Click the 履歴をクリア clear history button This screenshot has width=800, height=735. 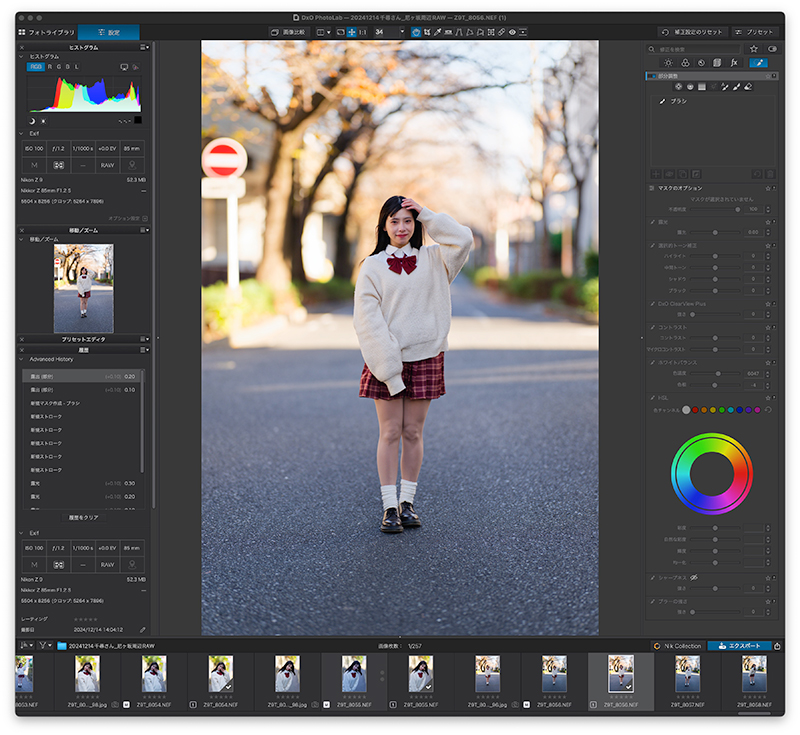(84, 517)
